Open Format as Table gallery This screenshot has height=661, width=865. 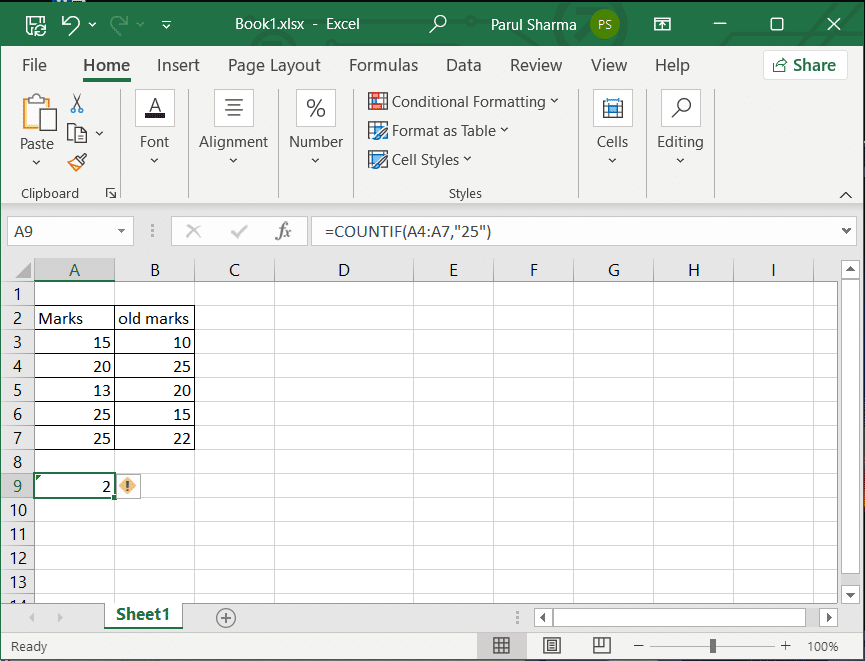[x=438, y=131]
